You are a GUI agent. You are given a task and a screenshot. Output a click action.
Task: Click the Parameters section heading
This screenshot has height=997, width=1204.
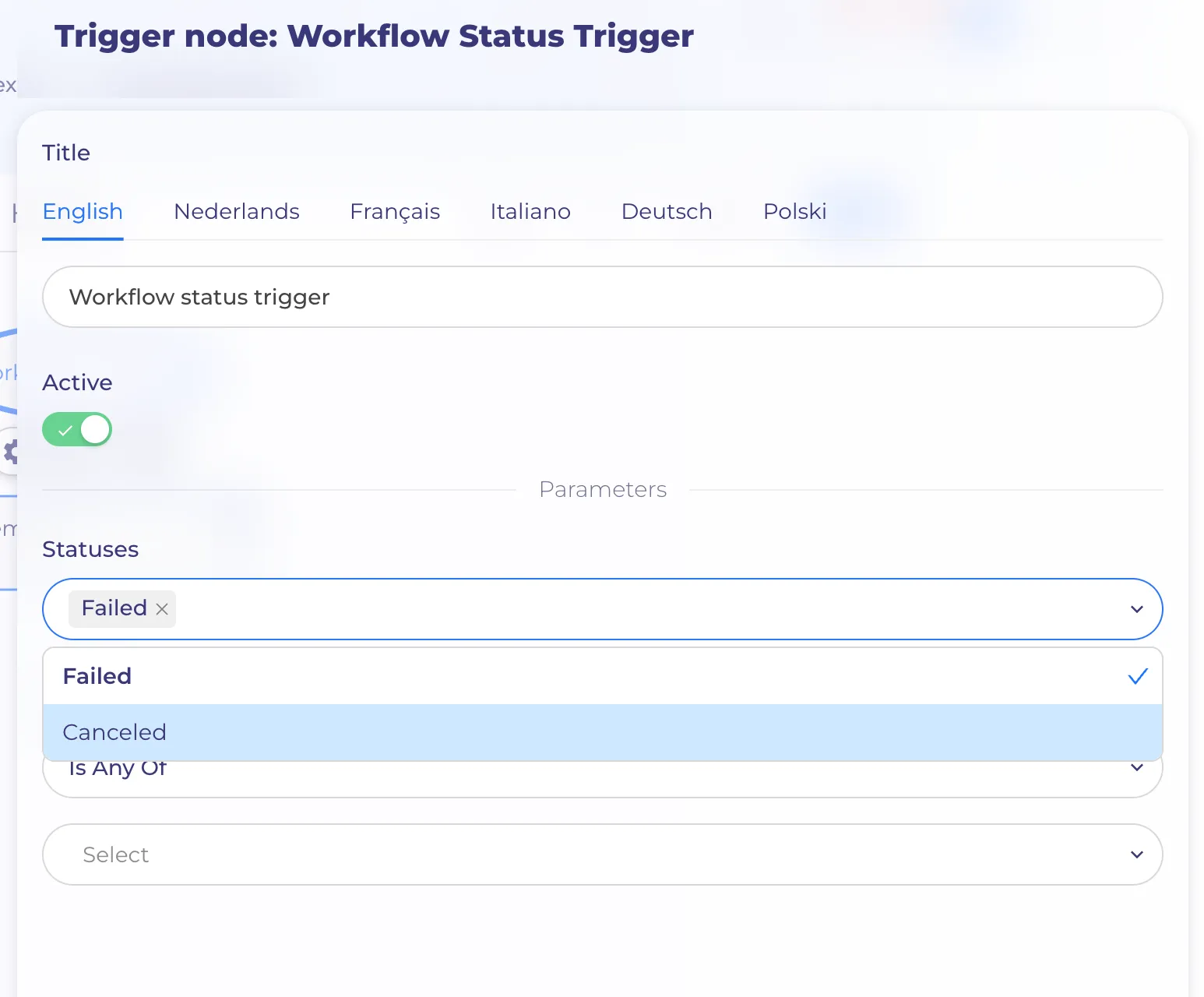coord(603,489)
